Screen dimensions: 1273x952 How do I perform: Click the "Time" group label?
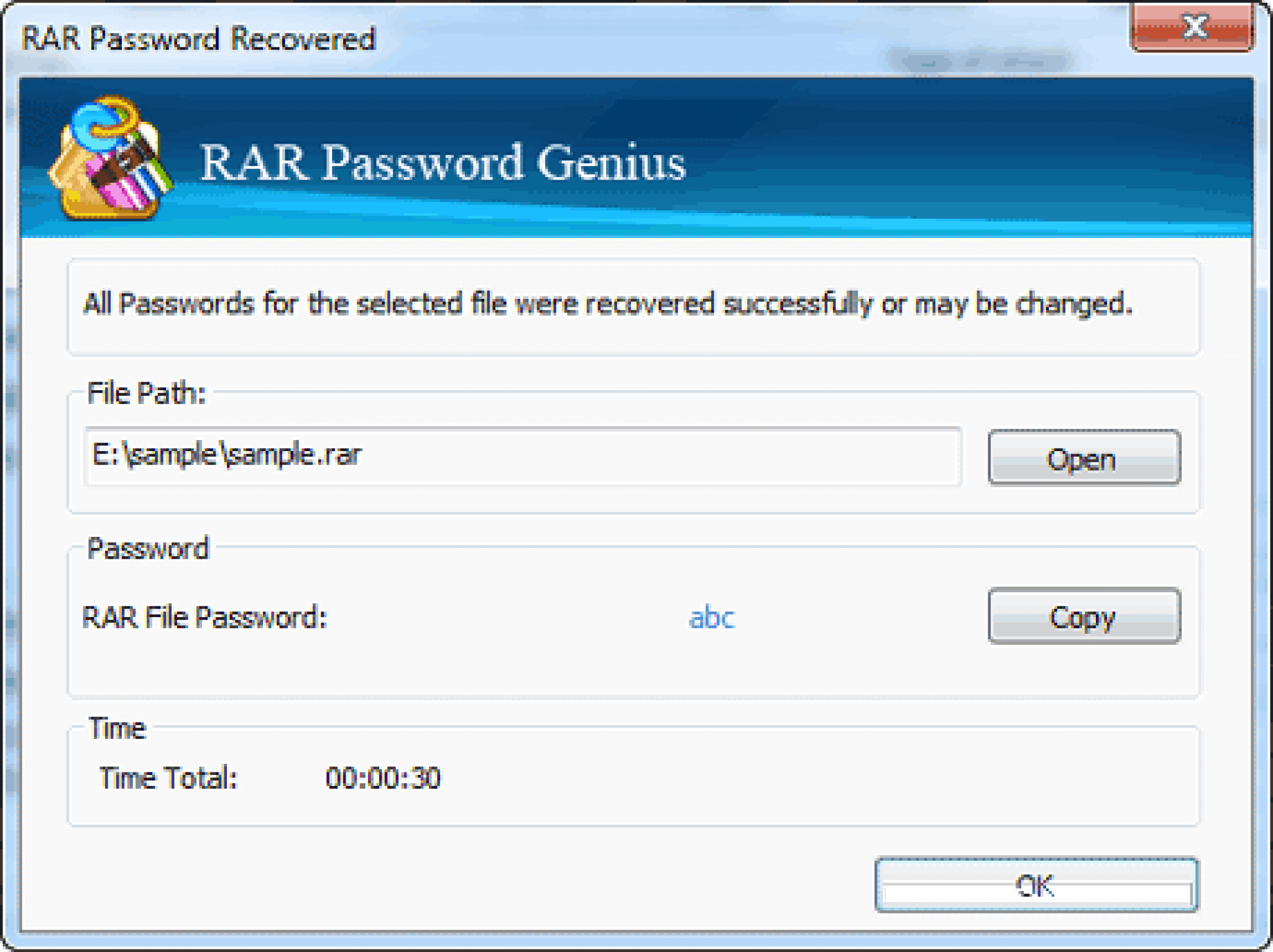(117, 728)
